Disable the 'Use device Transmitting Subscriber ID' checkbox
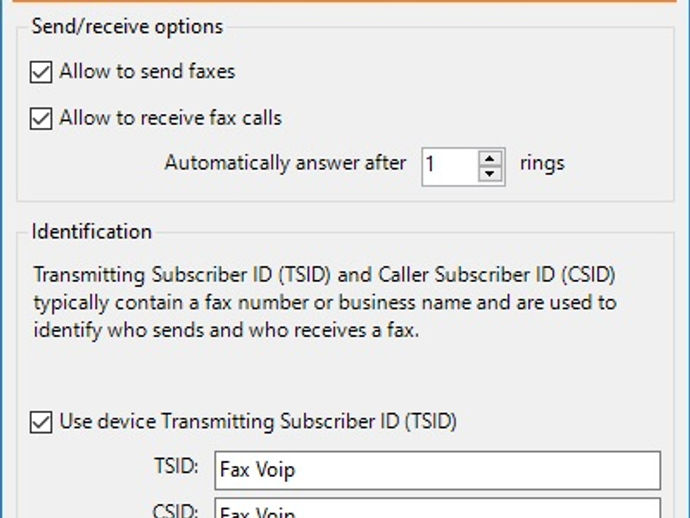Viewport: 690px width, 518px height. [41, 422]
